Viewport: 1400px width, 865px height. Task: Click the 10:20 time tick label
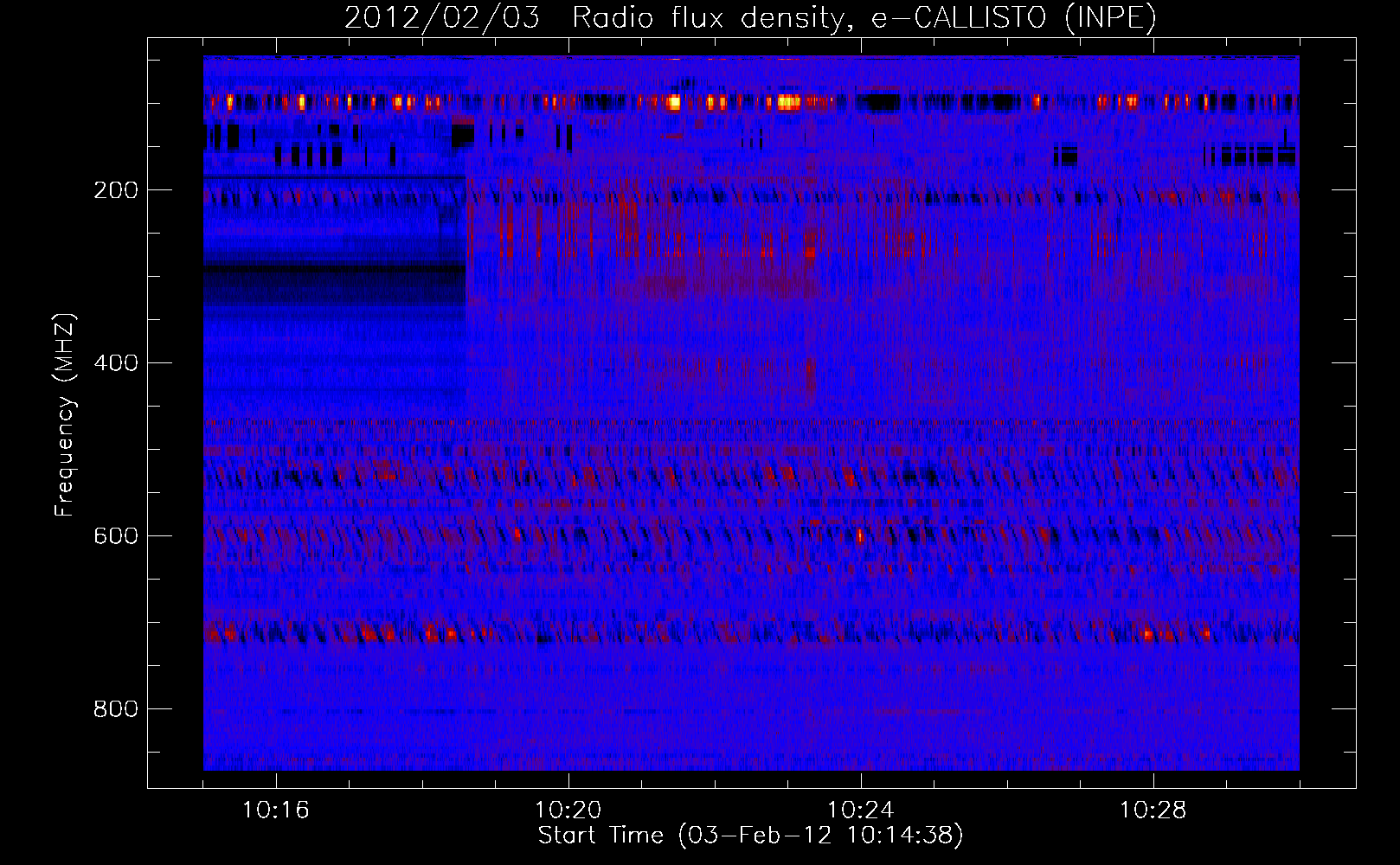click(x=568, y=811)
